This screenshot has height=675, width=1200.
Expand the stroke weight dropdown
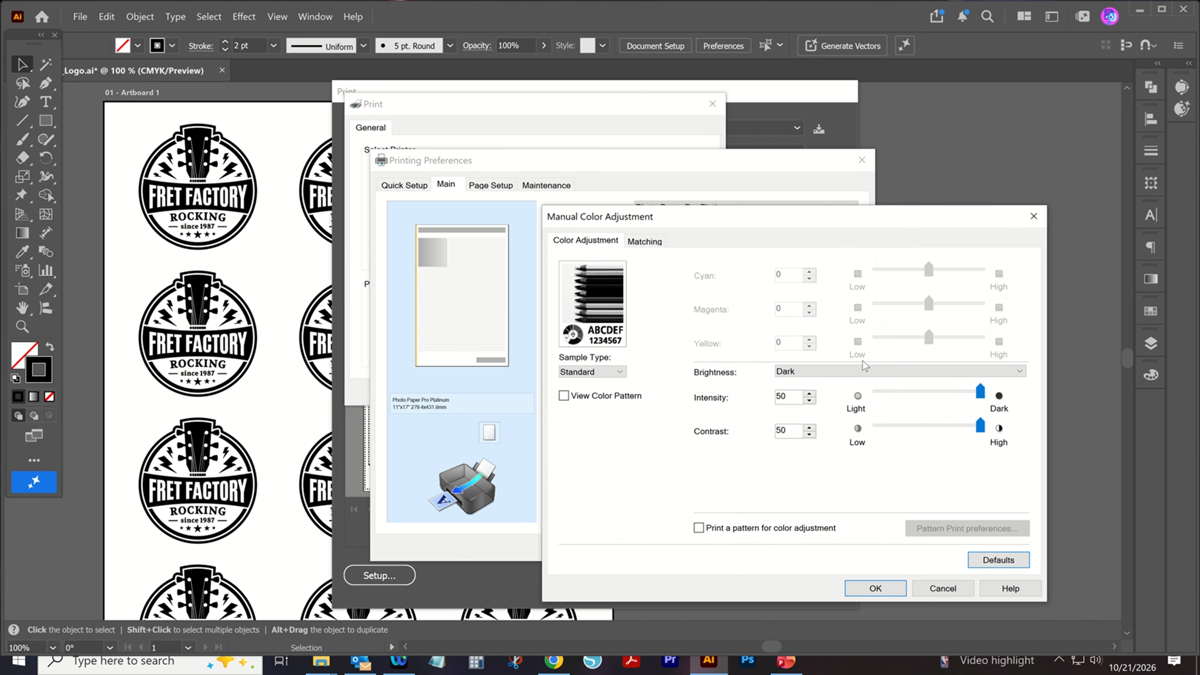pyautogui.click(x=273, y=46)
